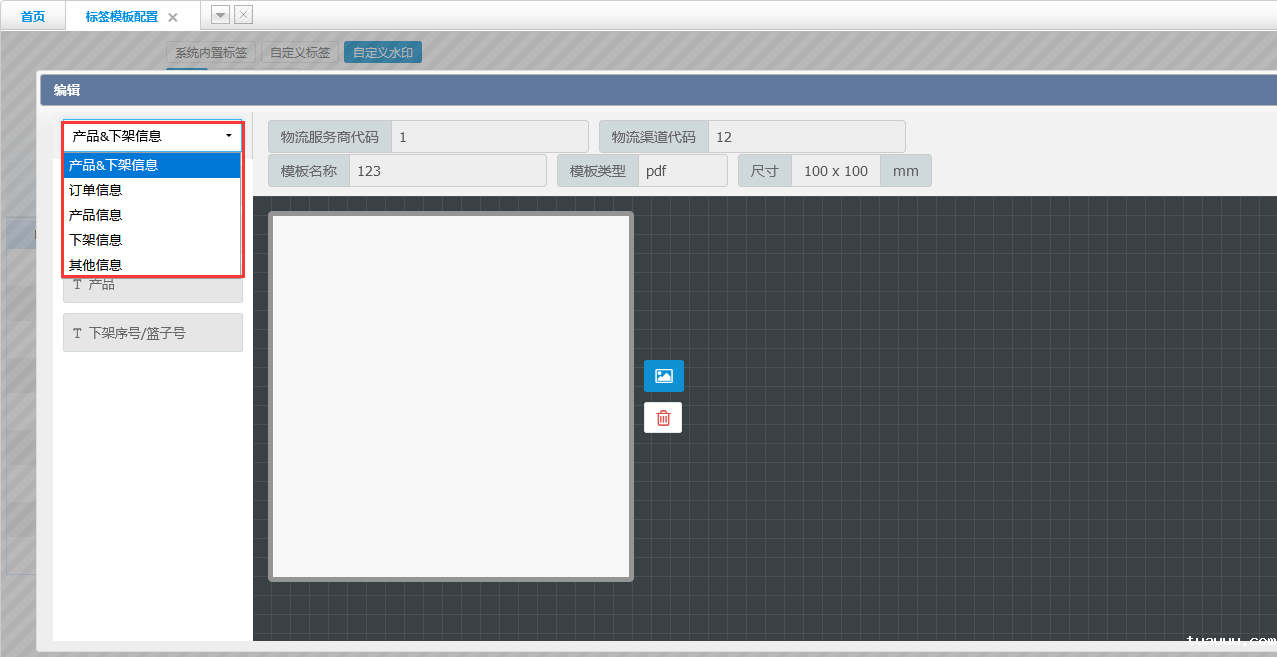The height and width of the screenshot is (657, 1277).
Task: Open the tab list dropdown arrow icon
Action: coord(221,15)
